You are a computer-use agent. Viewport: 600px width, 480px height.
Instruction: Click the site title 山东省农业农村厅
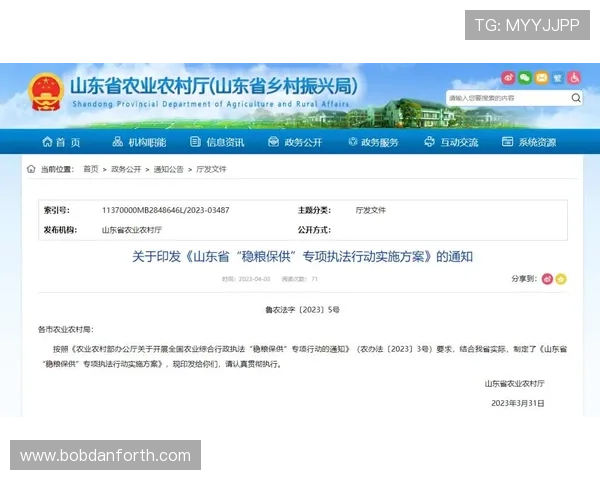pyautogui.click(x=214, y=86)
